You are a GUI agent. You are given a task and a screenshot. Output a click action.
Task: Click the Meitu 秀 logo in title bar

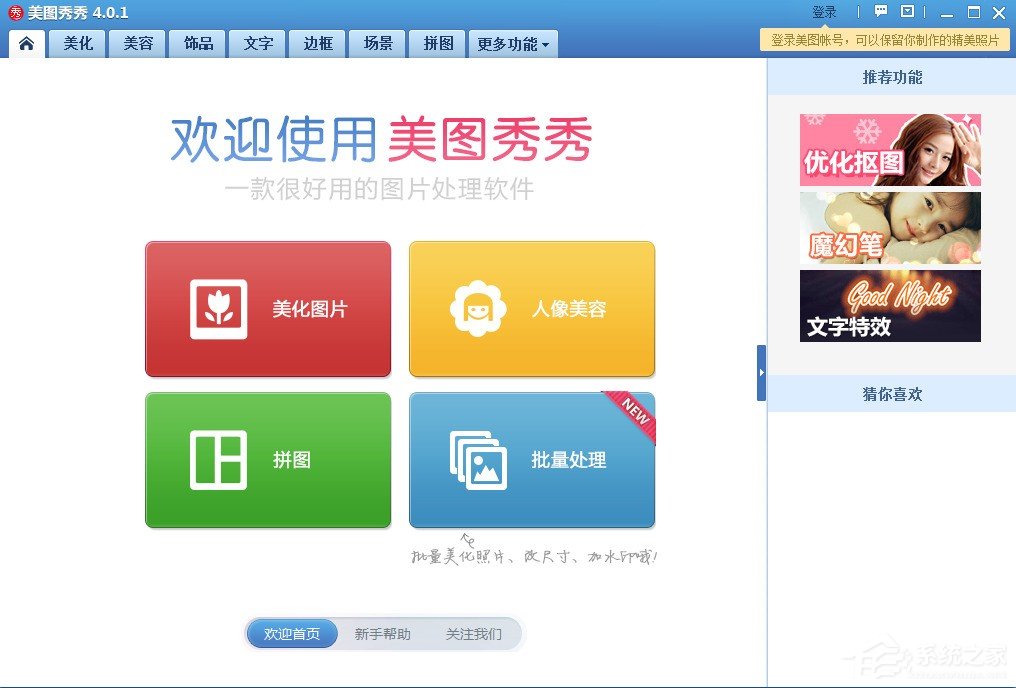pos(14,11)
